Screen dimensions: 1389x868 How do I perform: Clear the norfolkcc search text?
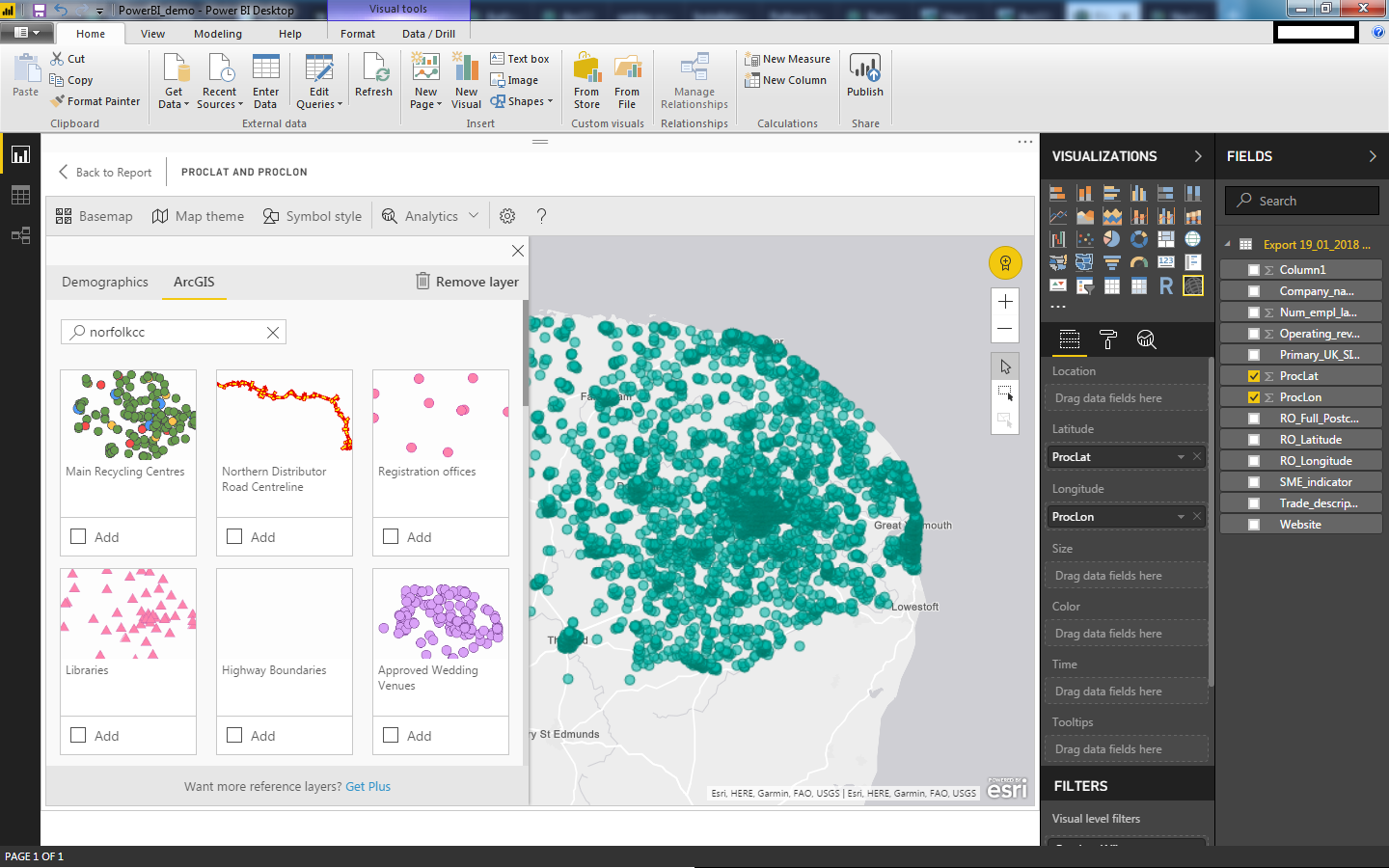(273, 332)
